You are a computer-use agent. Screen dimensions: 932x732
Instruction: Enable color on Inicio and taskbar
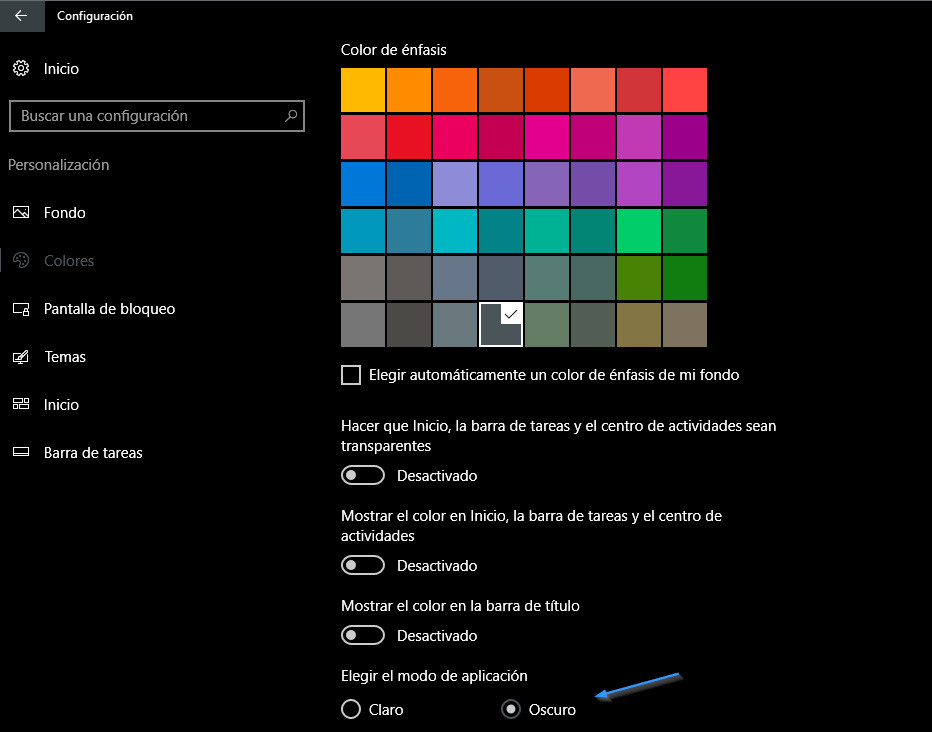(x=363, y=565)
